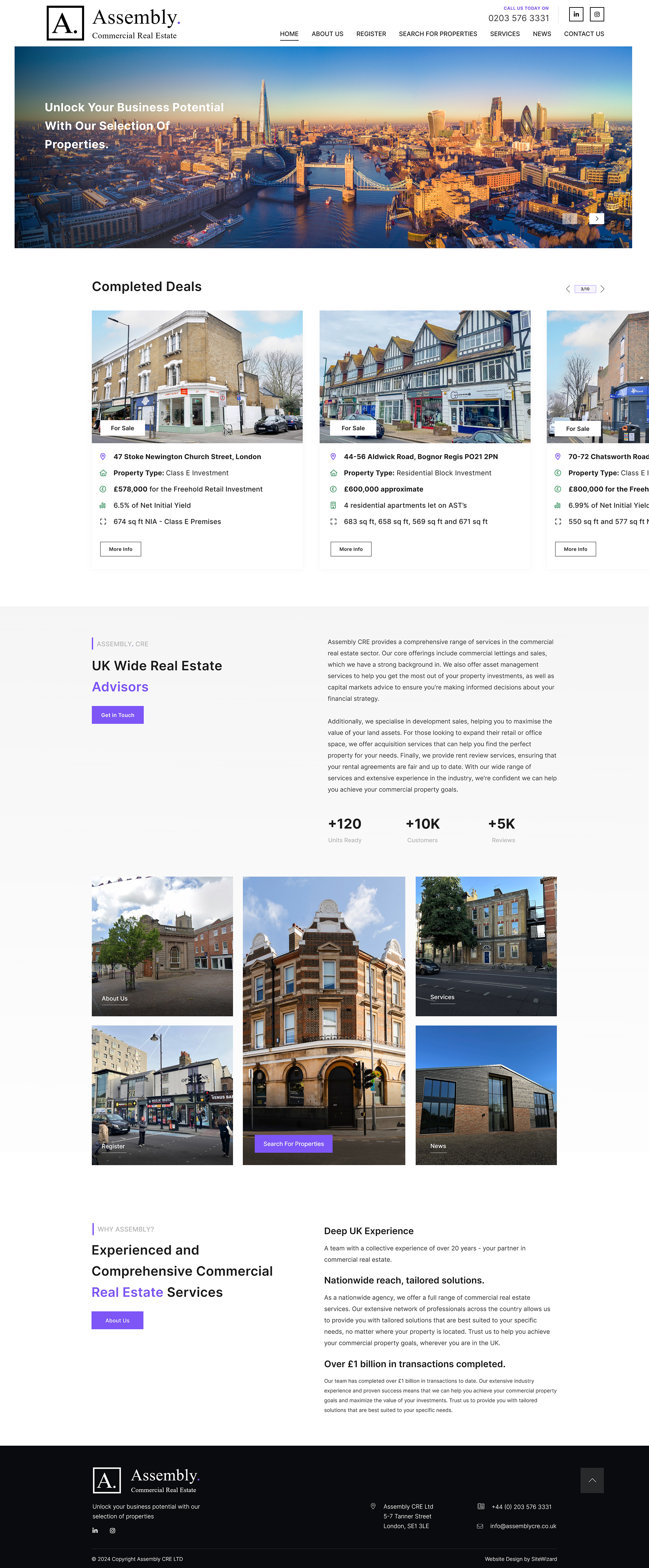The width and height of the screenshot is (649, 1568).
Task: Click the scroll-to-top arrow in footer
Action: 592,1480
